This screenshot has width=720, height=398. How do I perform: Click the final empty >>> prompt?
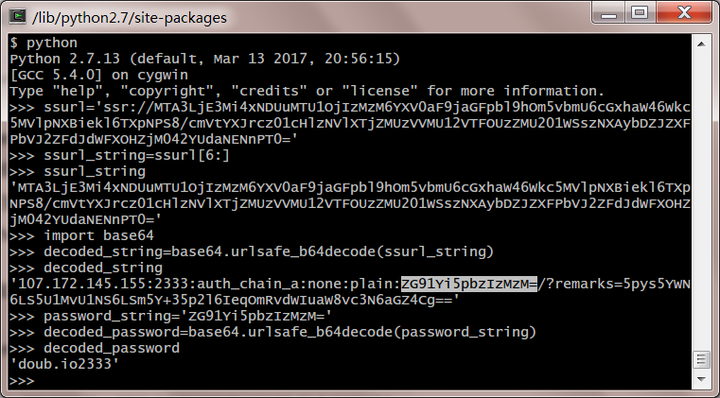pyautogui.click(x=22, y=381)
